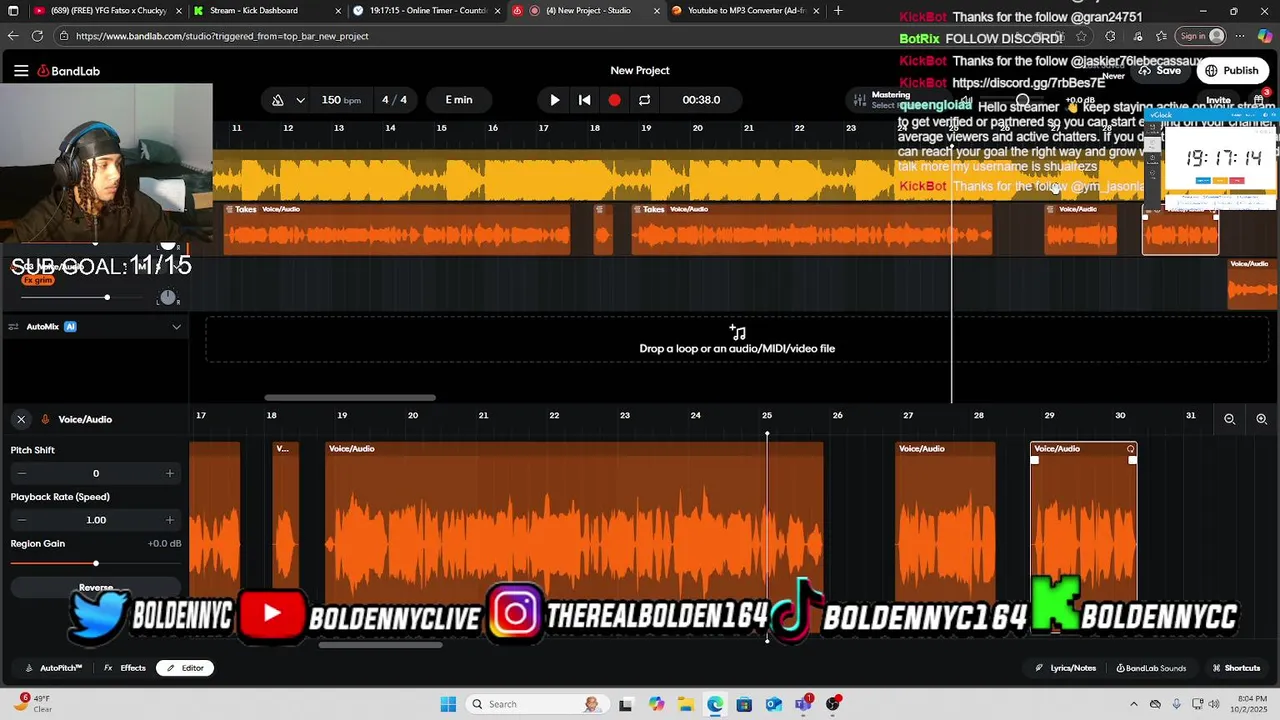Adjust the track volume slider
Screen dimensions: 1280x720
pyautogui.click(x=107, y=297)
